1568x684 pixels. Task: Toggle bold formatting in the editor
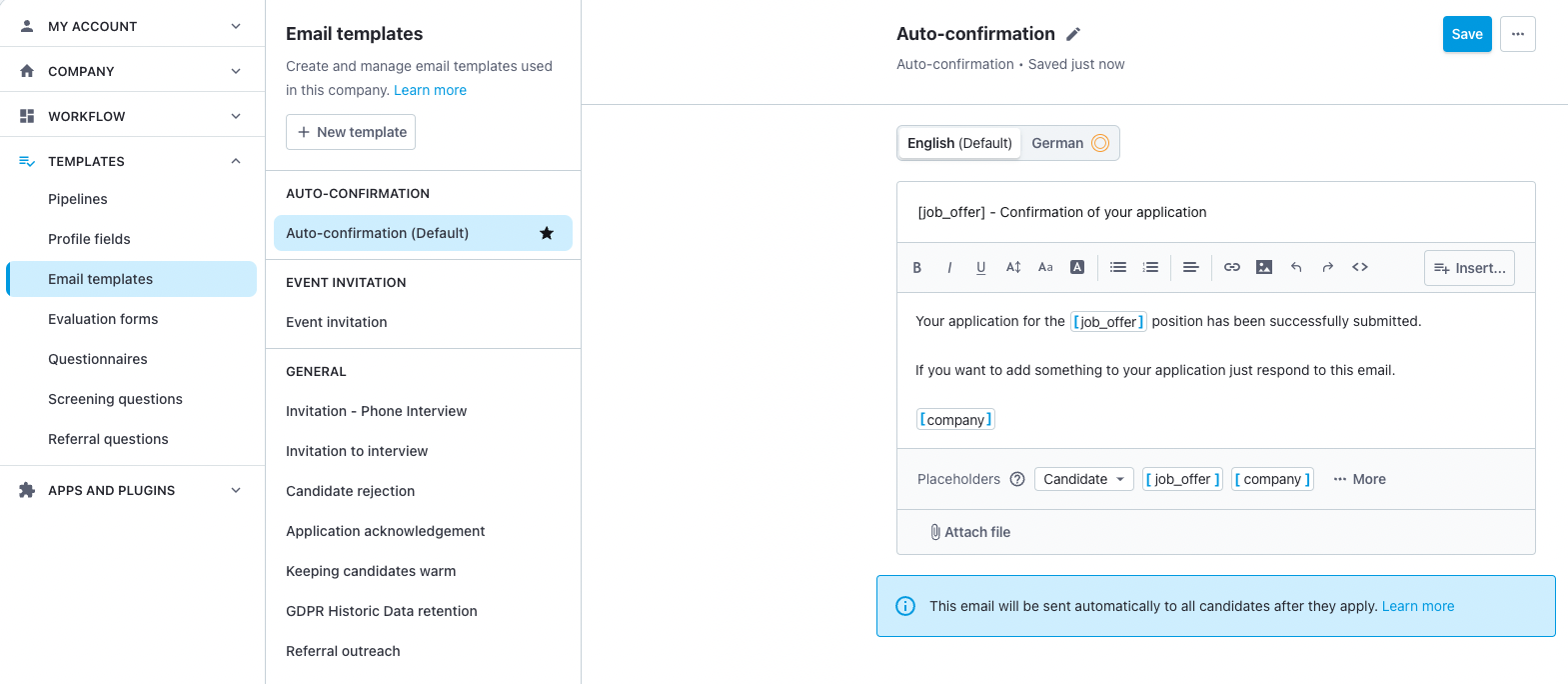coord(916,267)
